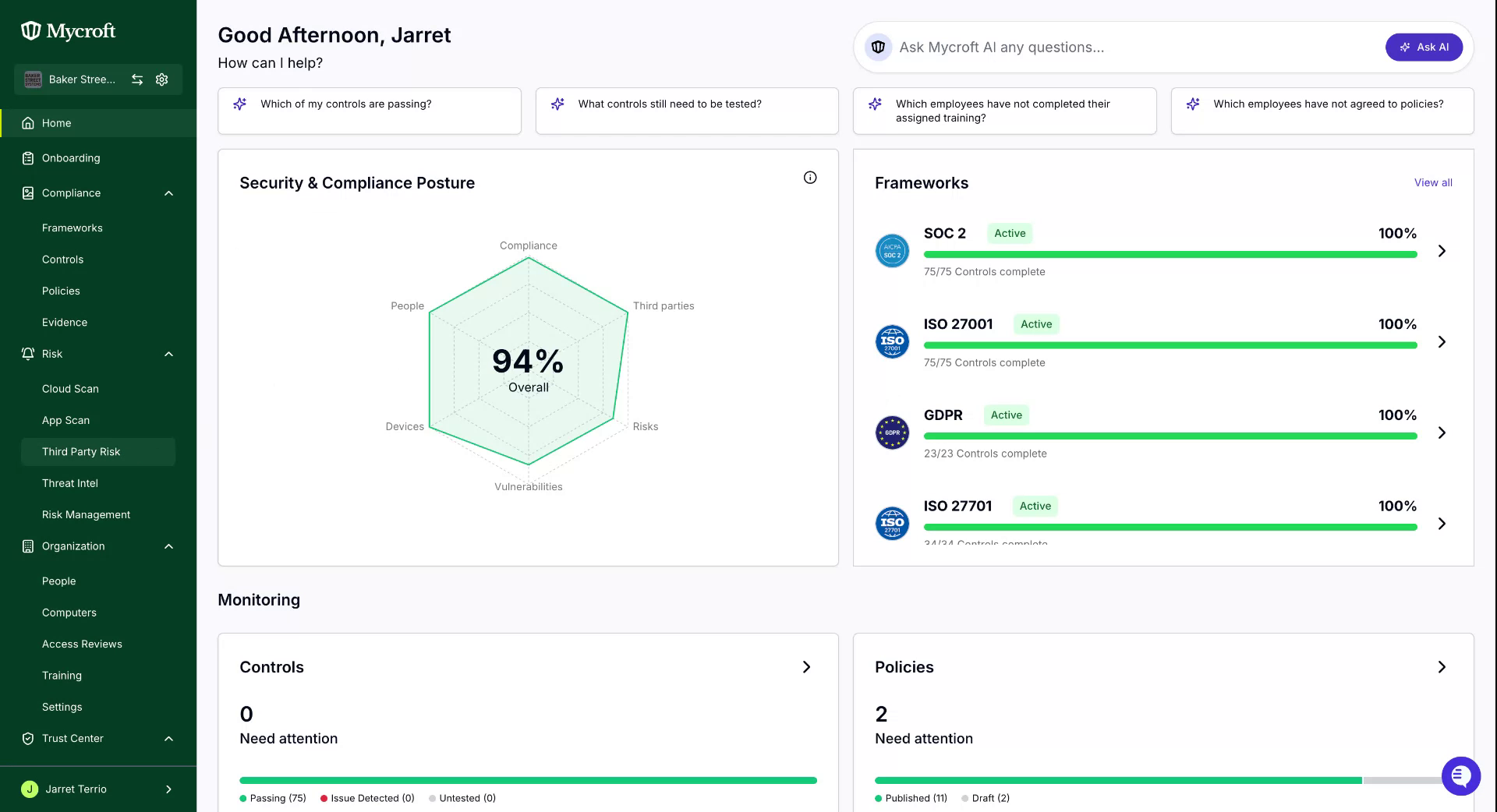Click the GDPR framework logo
Image resolution: width=1497 pixels, height=812 pixels.
tap(892, 432)
